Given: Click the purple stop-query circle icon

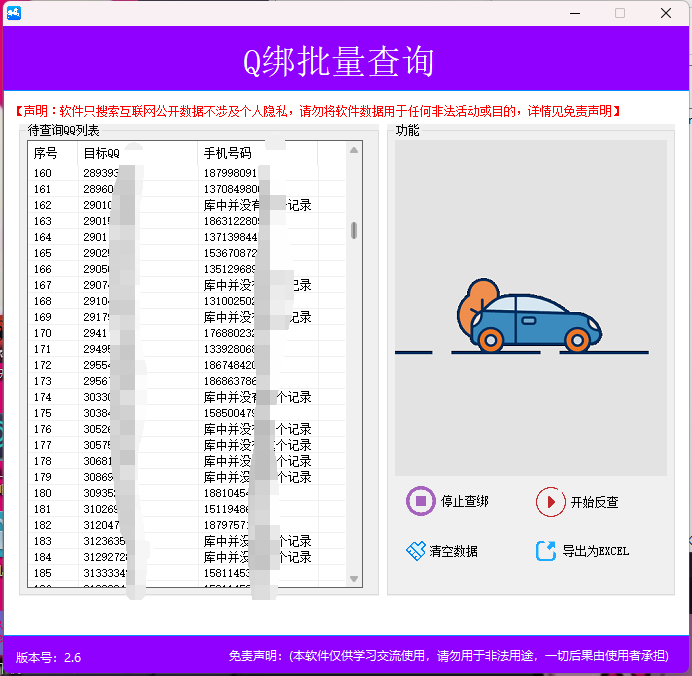Looking at the screenshot, I should pyautogui.click(x=421, y=501).
